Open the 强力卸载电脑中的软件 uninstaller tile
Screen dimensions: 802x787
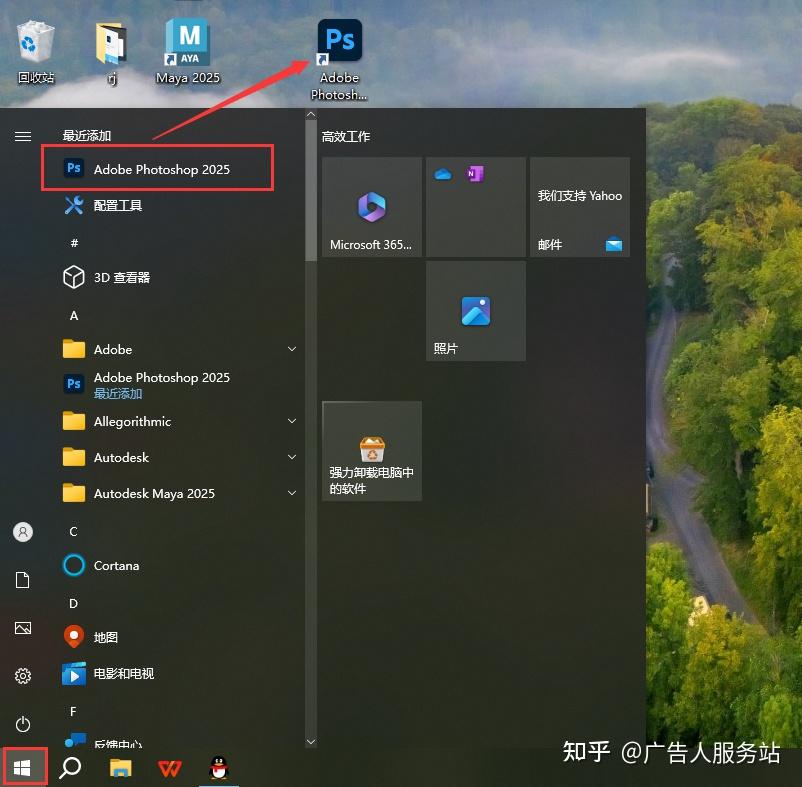371,450
